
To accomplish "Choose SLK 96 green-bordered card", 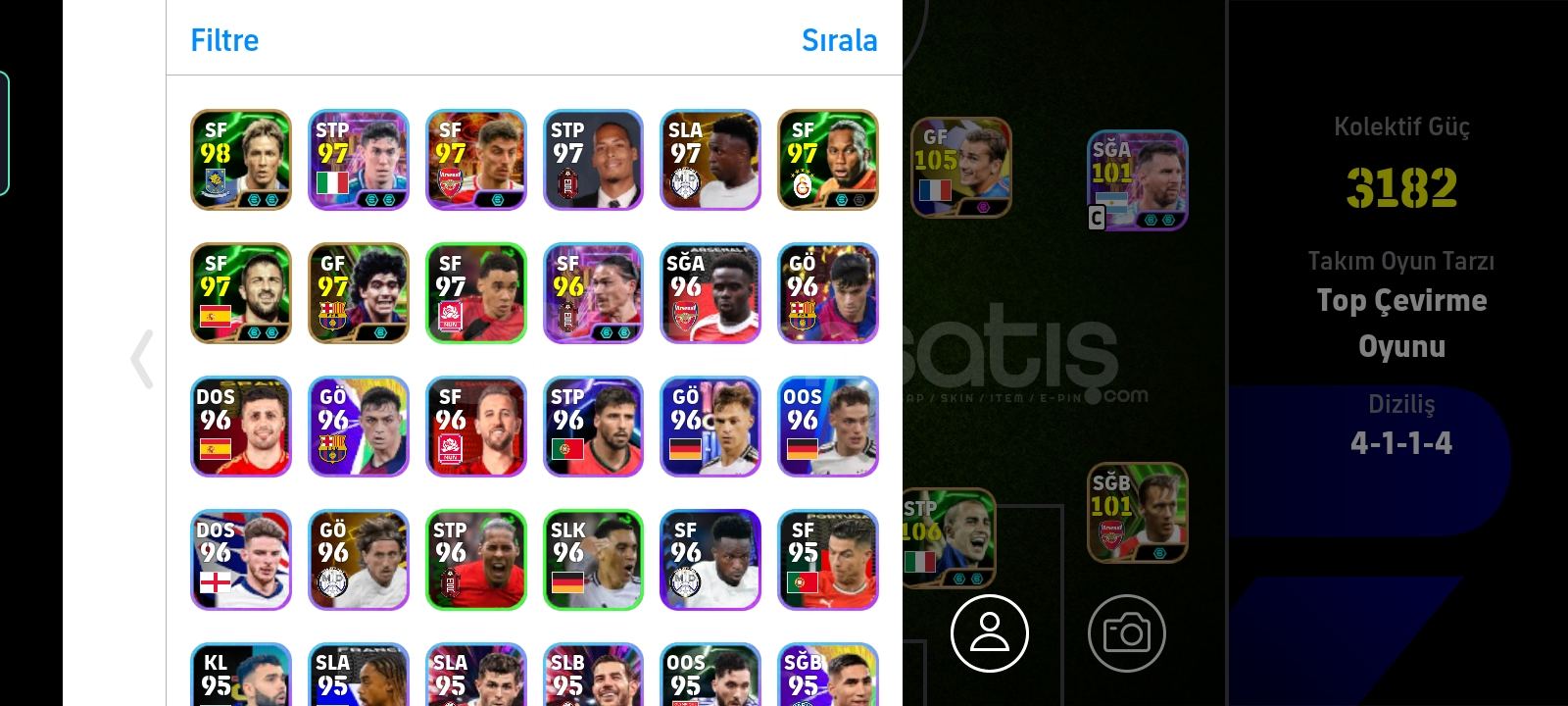I will pos(593,560).
